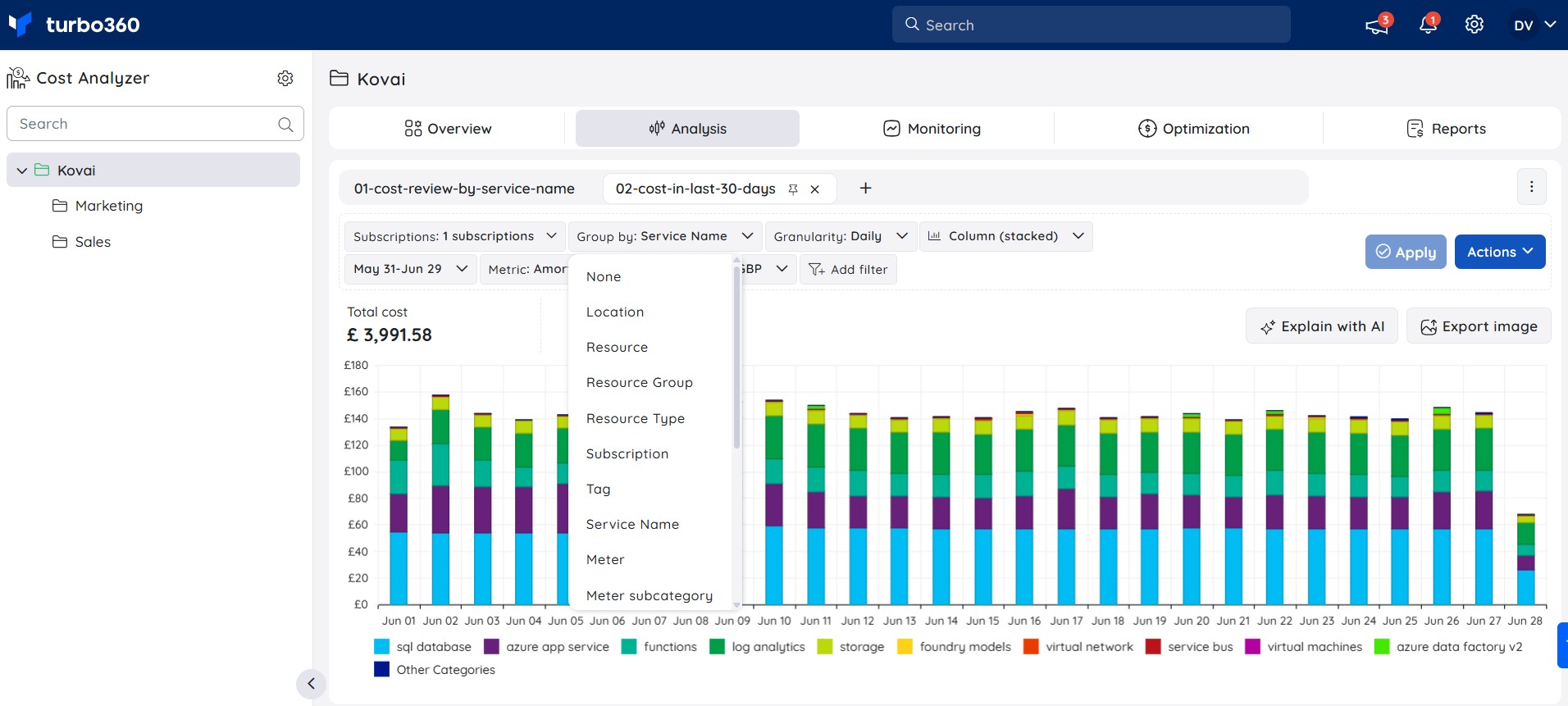Click the Cost Analyzer settings gear

click(285, 78)
